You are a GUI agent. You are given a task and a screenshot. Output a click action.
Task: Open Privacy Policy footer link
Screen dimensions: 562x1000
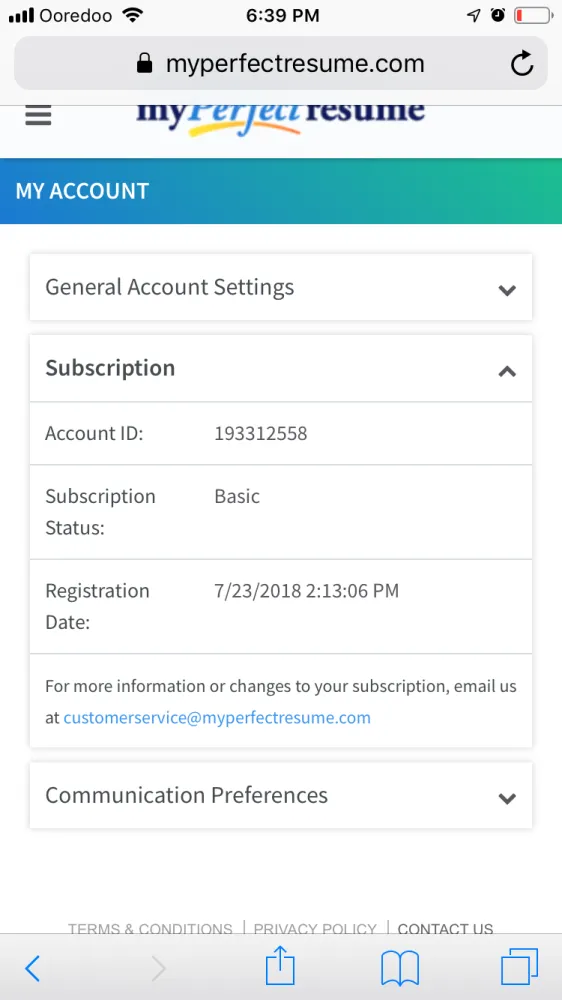click(x=315, y=929)
